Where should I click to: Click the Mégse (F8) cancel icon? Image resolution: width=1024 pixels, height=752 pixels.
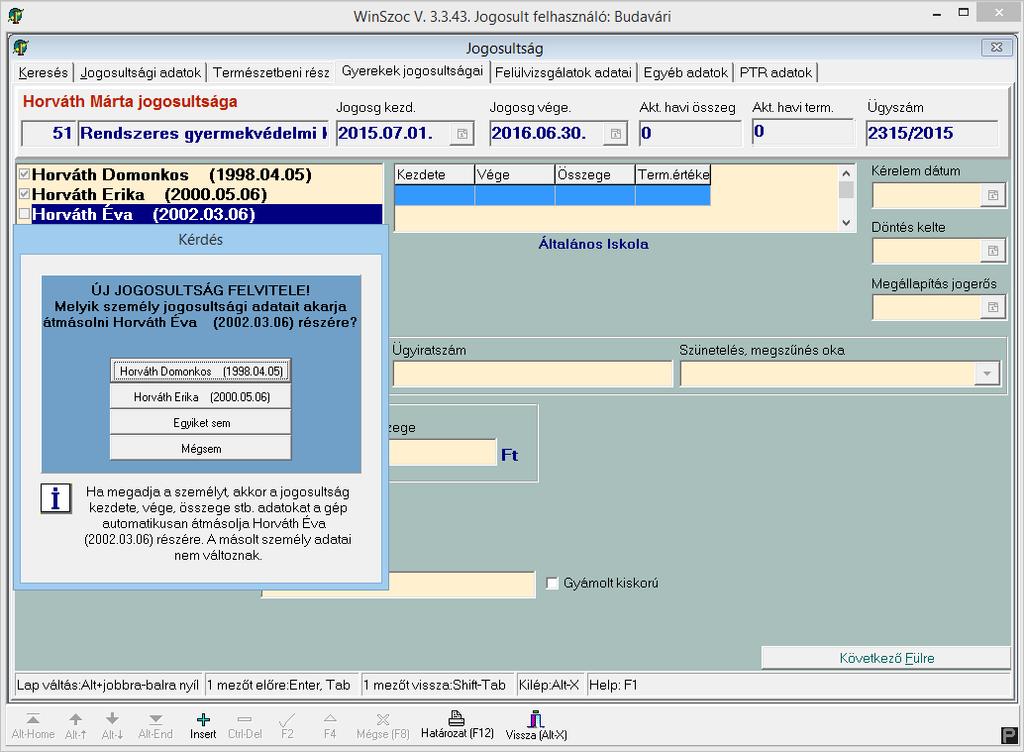383,719
